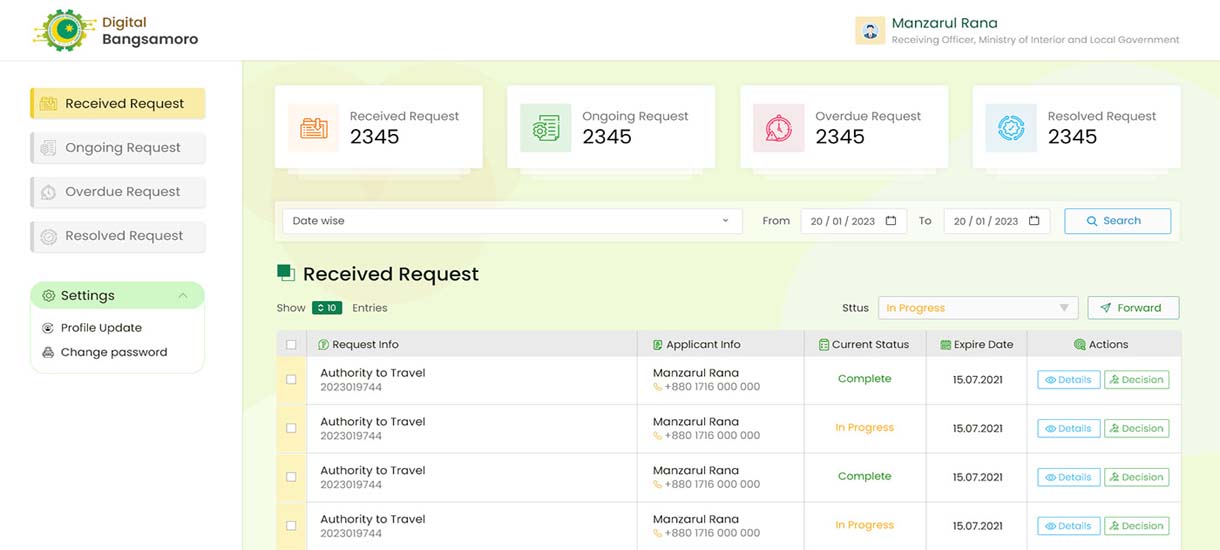Click phone icon in the third row
Screen dimensions: 1220x550
[658, 484]
